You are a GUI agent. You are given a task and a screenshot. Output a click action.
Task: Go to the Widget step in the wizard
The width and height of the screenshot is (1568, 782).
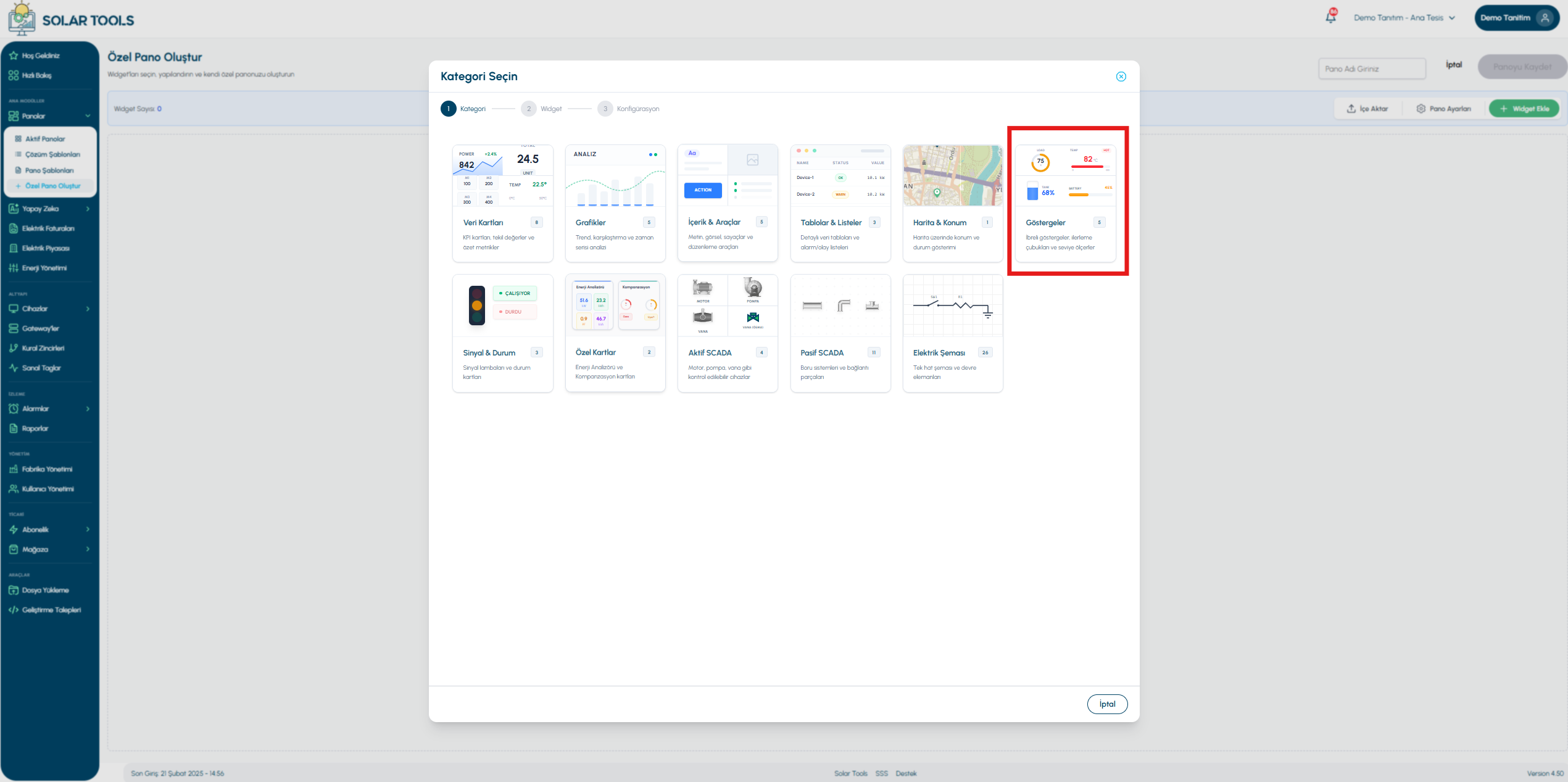pos(541,109)
